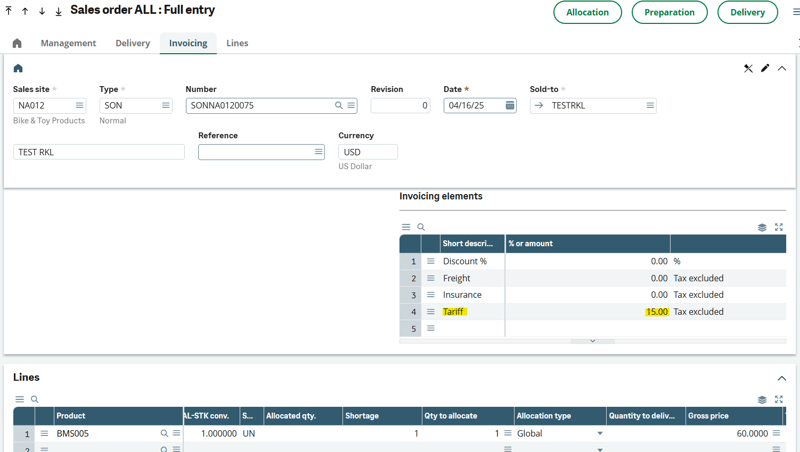Image resolution: width=800 pixels, height=452 pixels.
Task: Open the calendar picker for Date field
Action: click(510, 105)
